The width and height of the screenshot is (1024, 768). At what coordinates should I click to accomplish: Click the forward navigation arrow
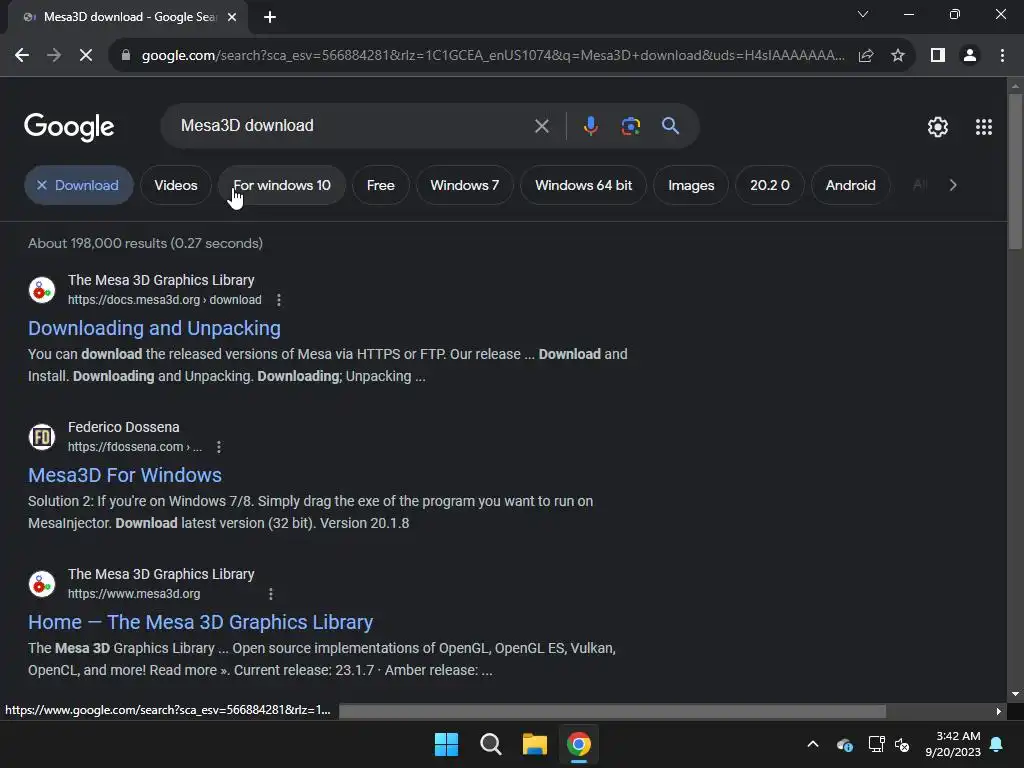coord(54,56)
